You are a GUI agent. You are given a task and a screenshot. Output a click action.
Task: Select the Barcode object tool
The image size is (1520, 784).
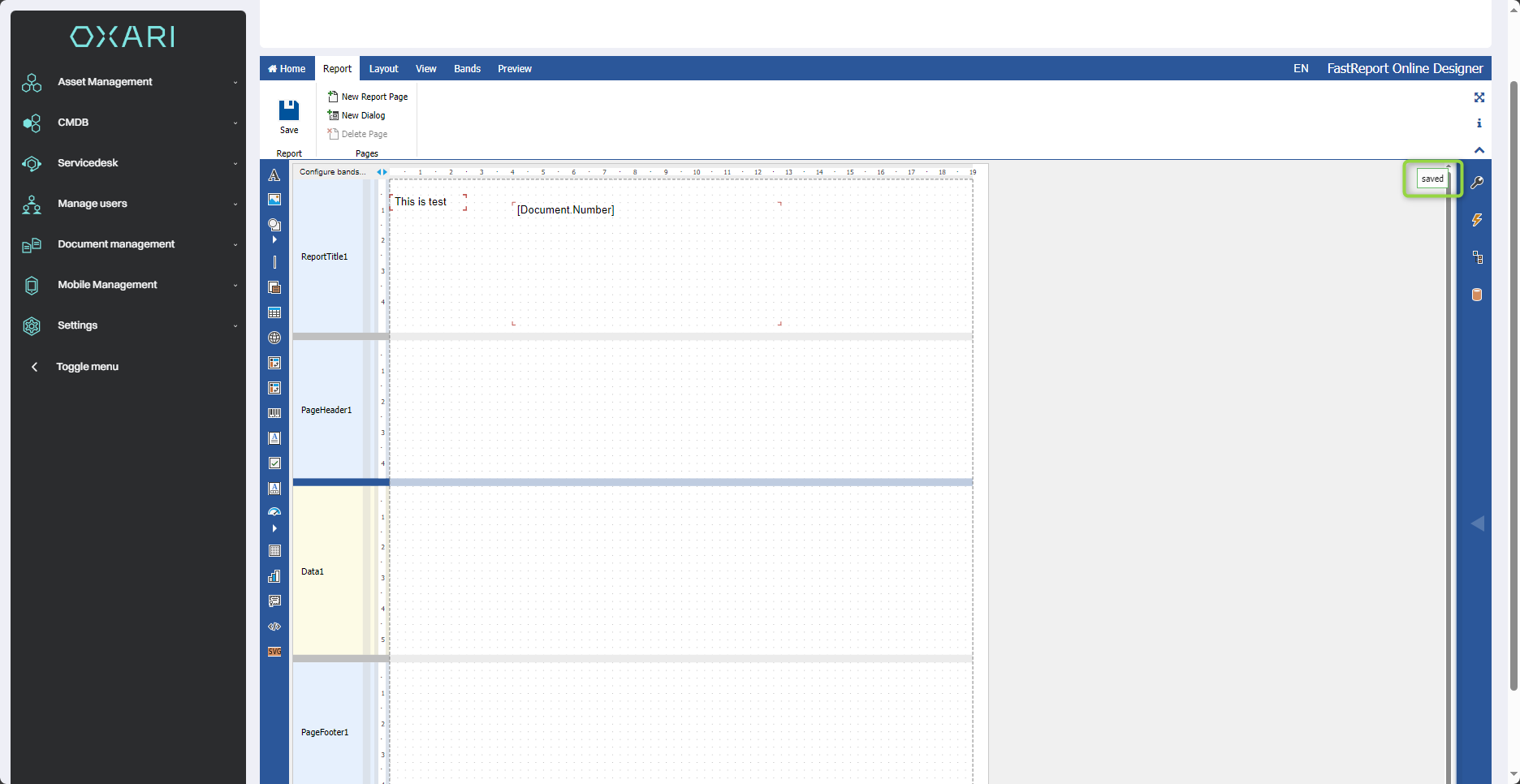point(274,413)
